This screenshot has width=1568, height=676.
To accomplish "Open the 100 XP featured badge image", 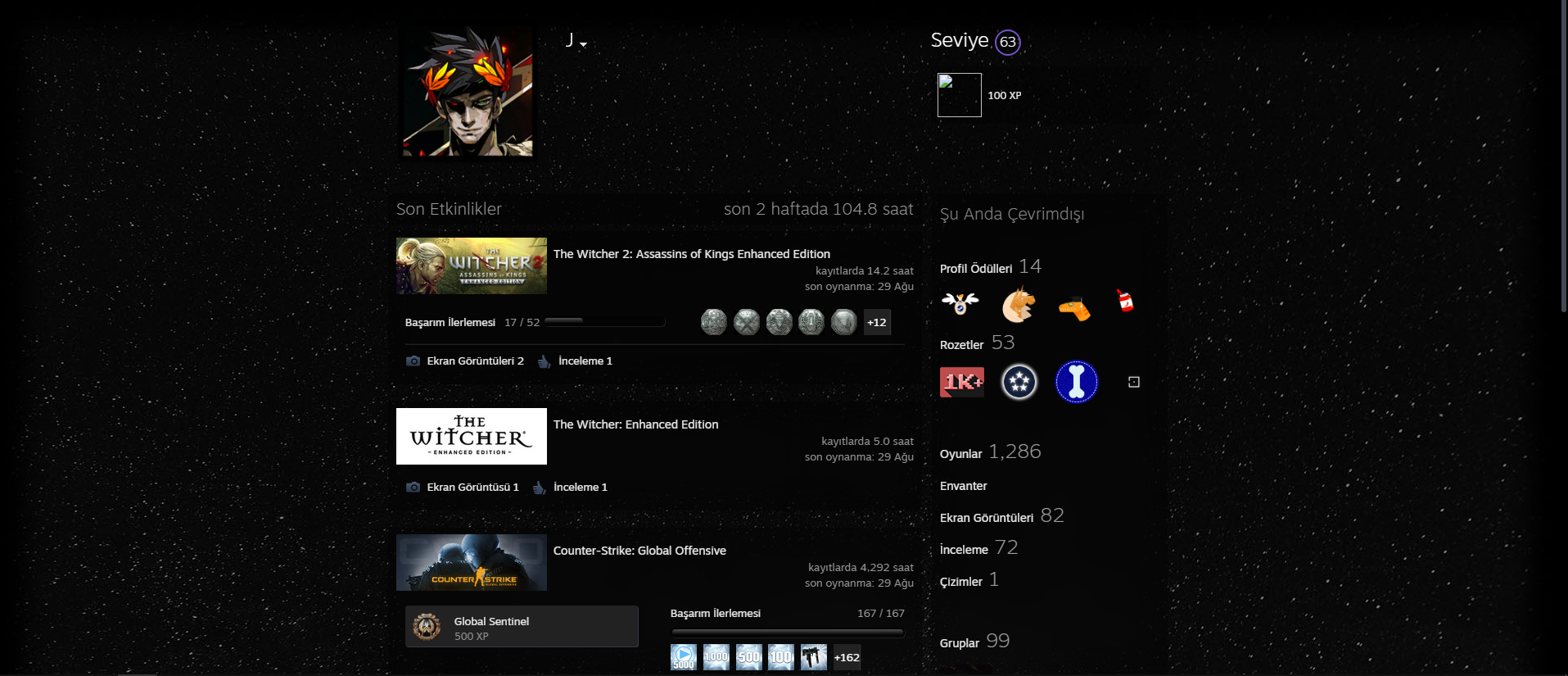I will (960, 95).
